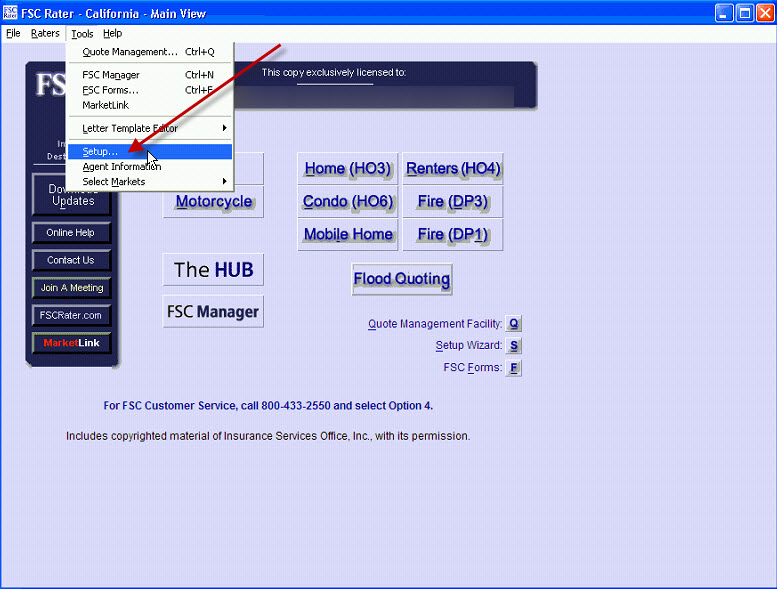The image size is (777, 589).
Task: Choose MarketLink in the Tools menu
Action: [150, 105]
